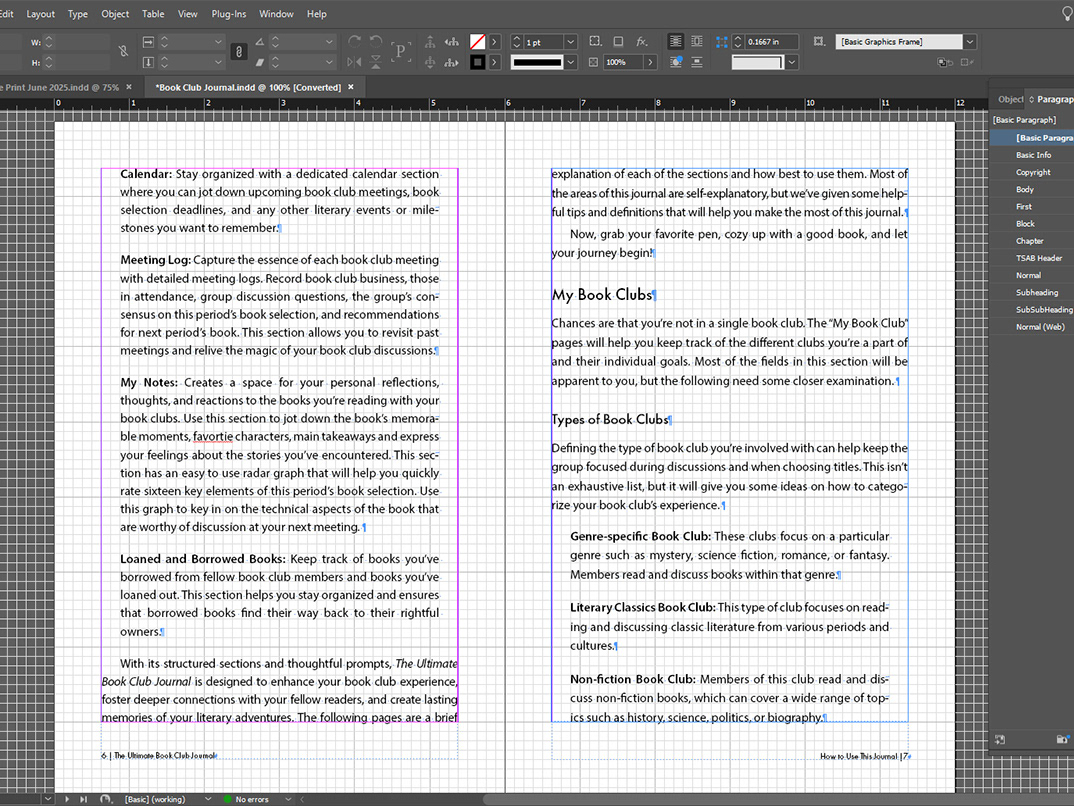The height and width of the screenshot is (806, 1074).
Task: Toggle the Jump Object text wrap
Action: [x=697, y=62]
